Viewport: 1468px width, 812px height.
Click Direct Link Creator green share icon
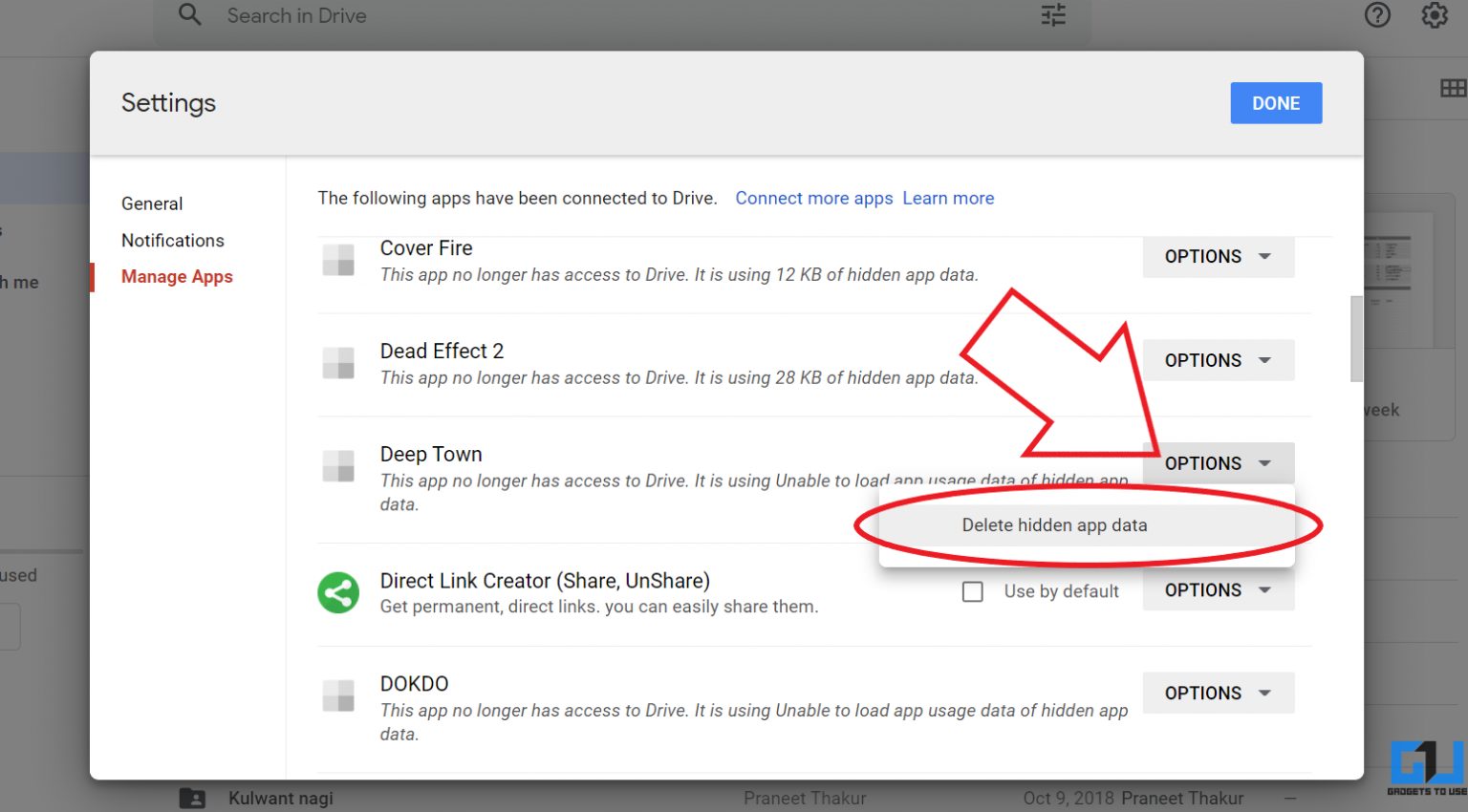(338, 592)
